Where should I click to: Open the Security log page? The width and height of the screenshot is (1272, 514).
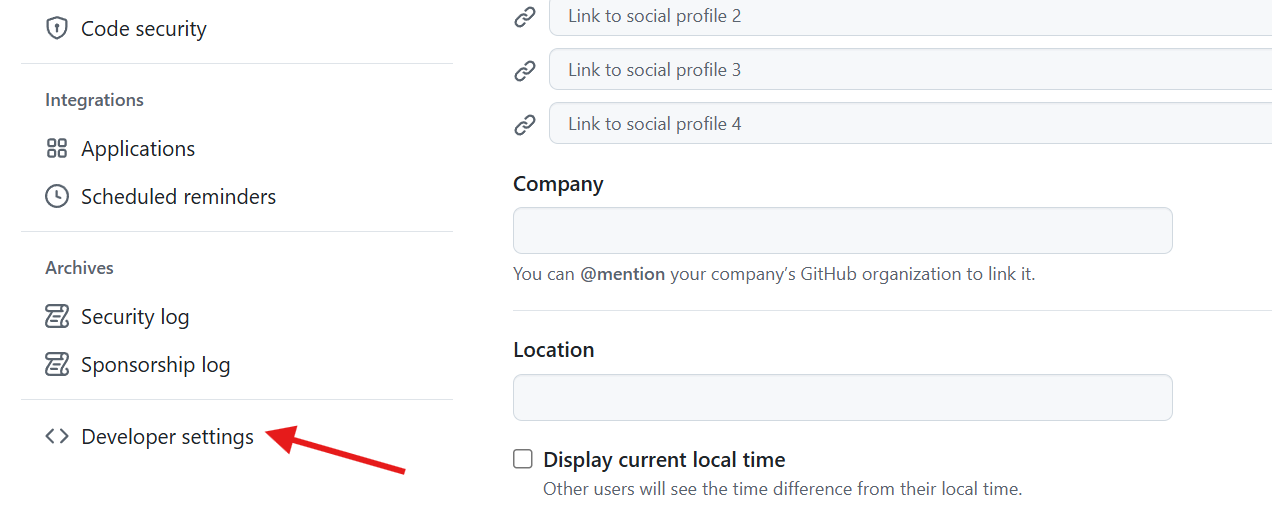(x=135, y=317)
